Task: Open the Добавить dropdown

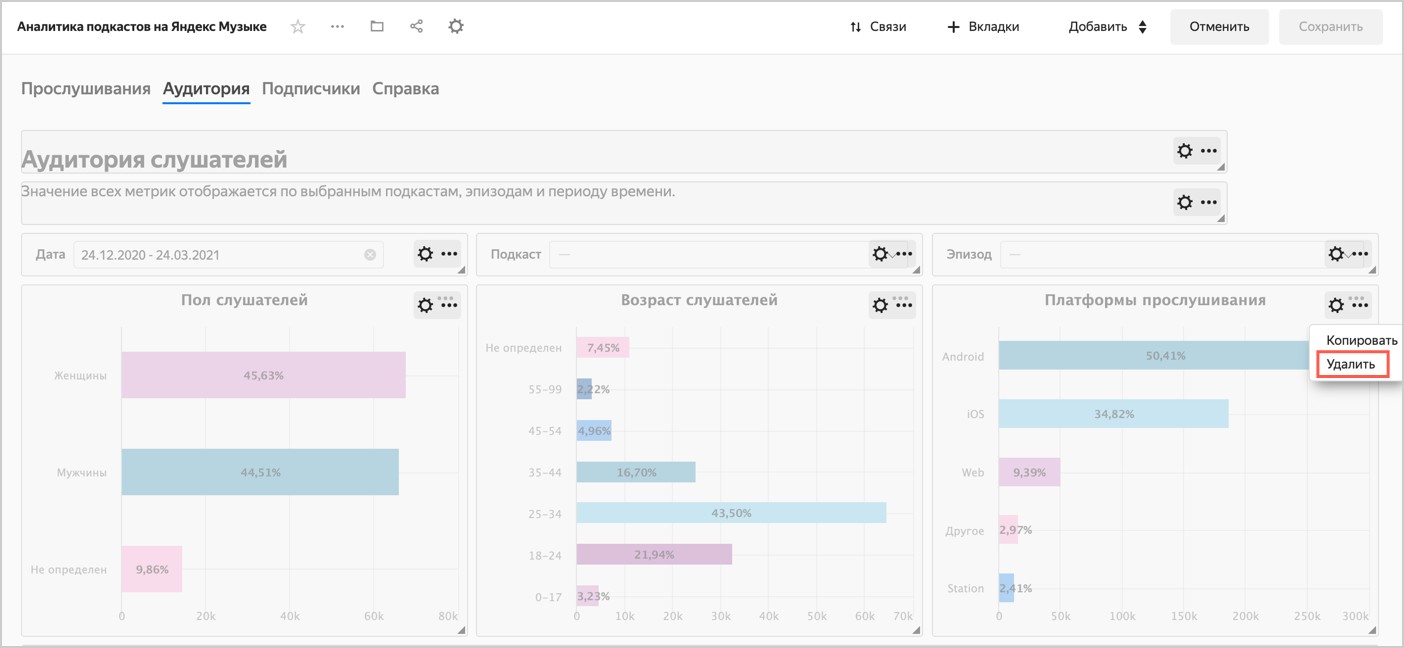Action: coord(1107,27)
